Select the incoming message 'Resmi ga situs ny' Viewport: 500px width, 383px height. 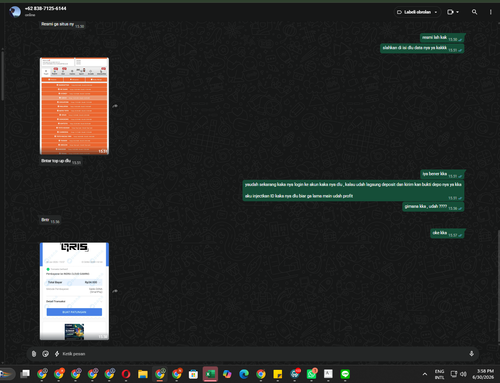(62, 25)
